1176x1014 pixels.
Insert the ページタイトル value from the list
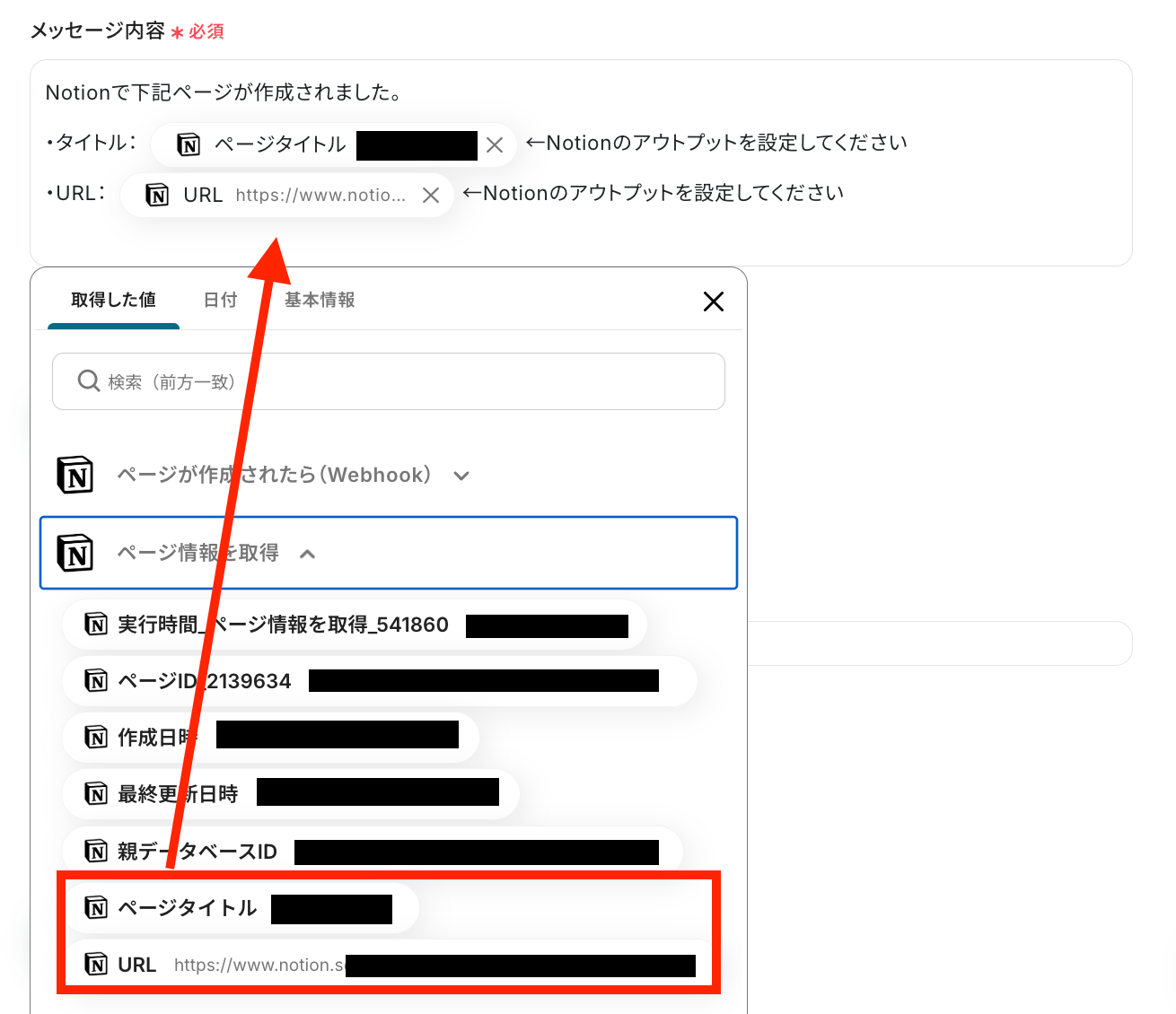pos(241,908)
